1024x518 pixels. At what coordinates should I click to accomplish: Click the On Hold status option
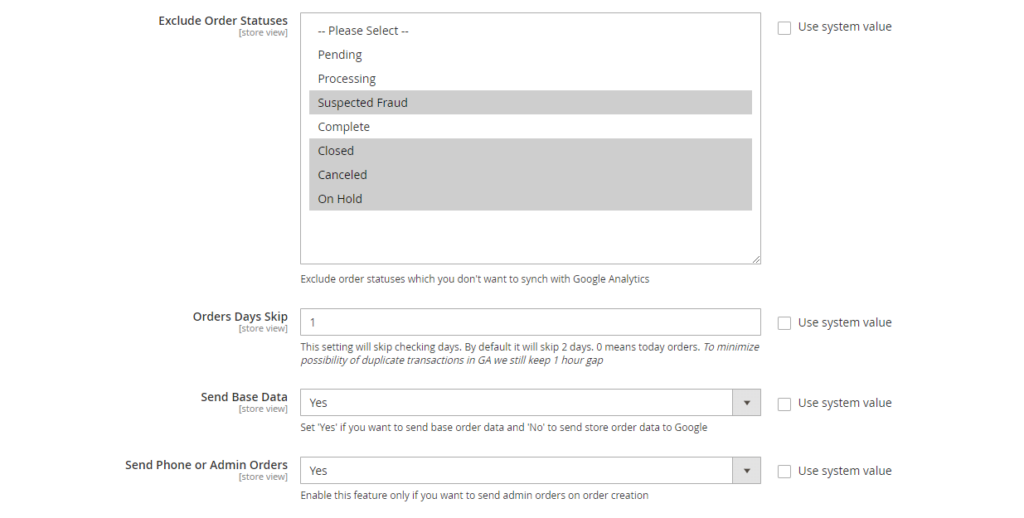coord(340,199)
